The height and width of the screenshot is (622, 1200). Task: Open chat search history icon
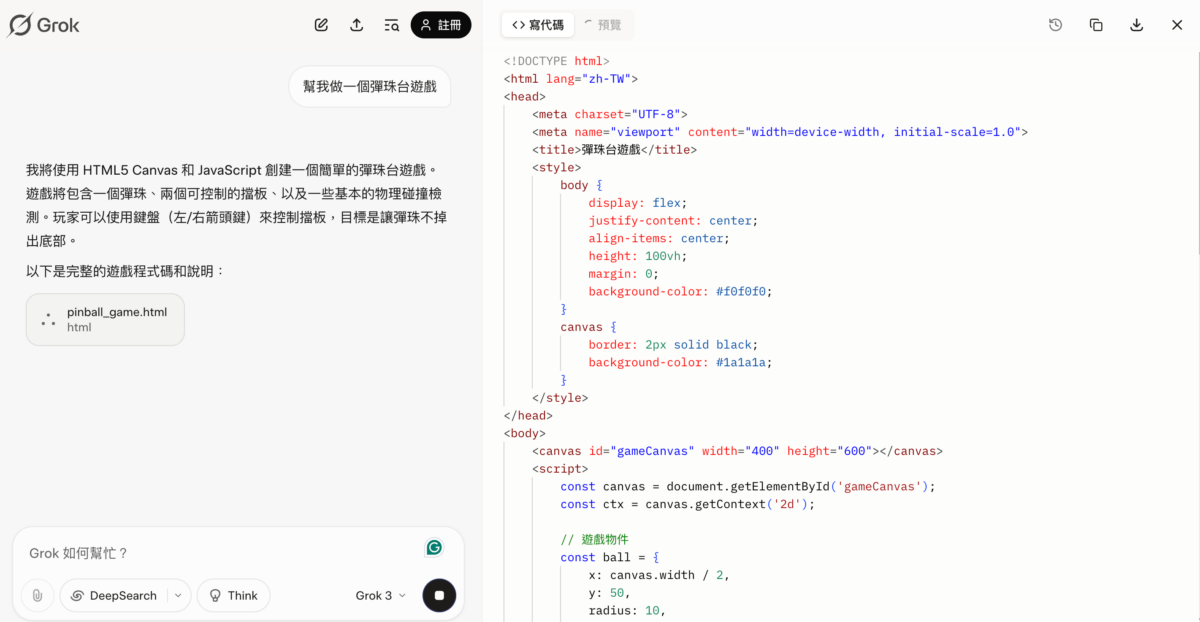click(x=391, y=24)
